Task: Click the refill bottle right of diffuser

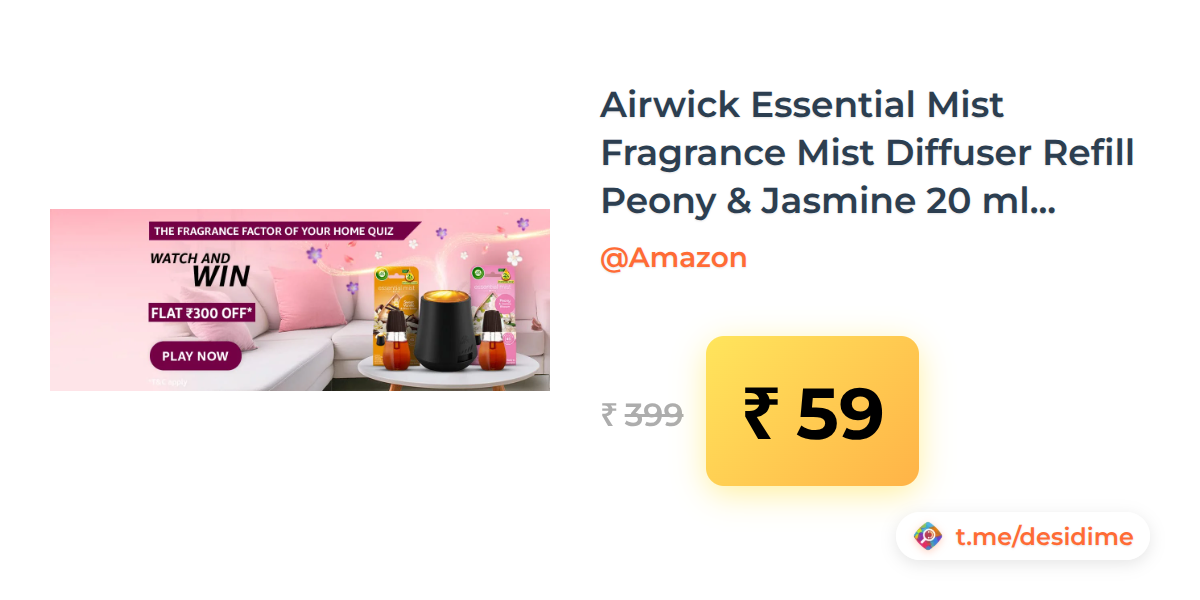Action: tap(491, 338)
